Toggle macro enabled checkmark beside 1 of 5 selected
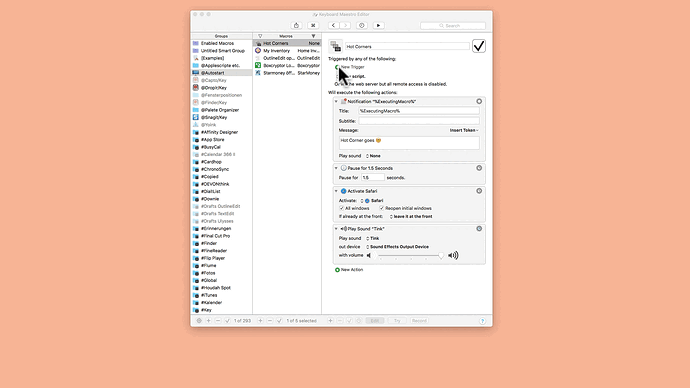The image size is (690, 388). (279, 321)
